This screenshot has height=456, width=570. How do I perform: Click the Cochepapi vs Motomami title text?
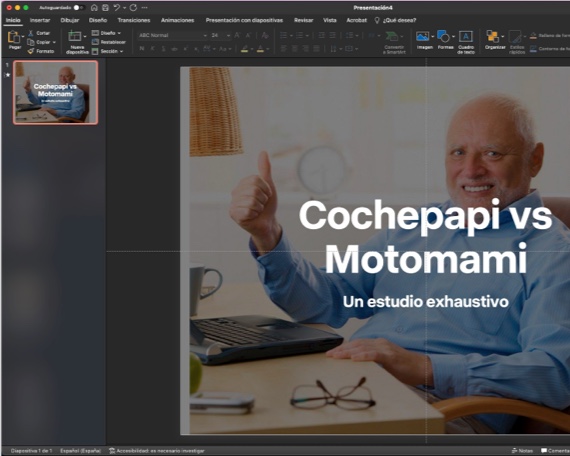point(426,237)
